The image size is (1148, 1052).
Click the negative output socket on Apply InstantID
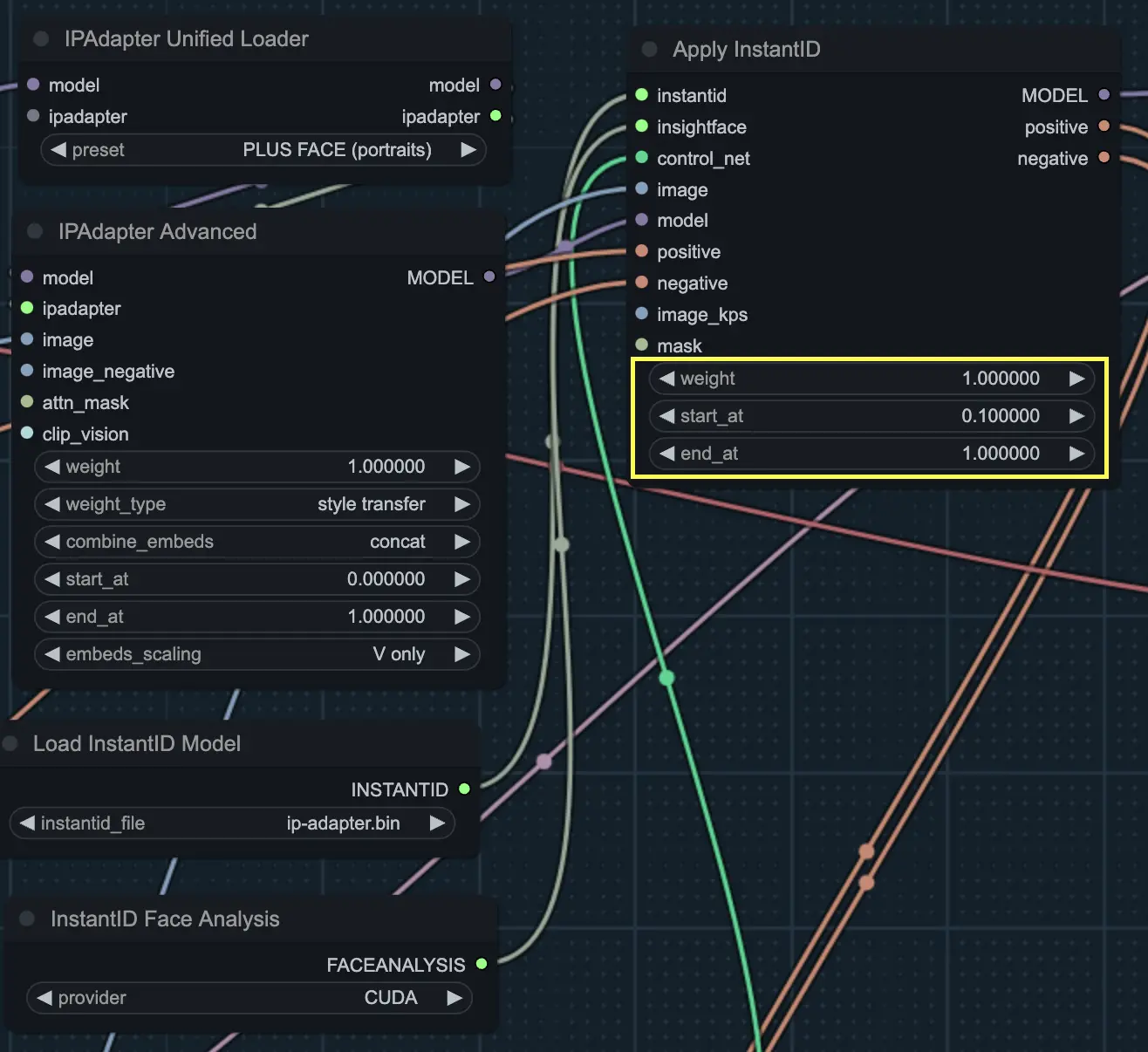[x=1104, y=157]
